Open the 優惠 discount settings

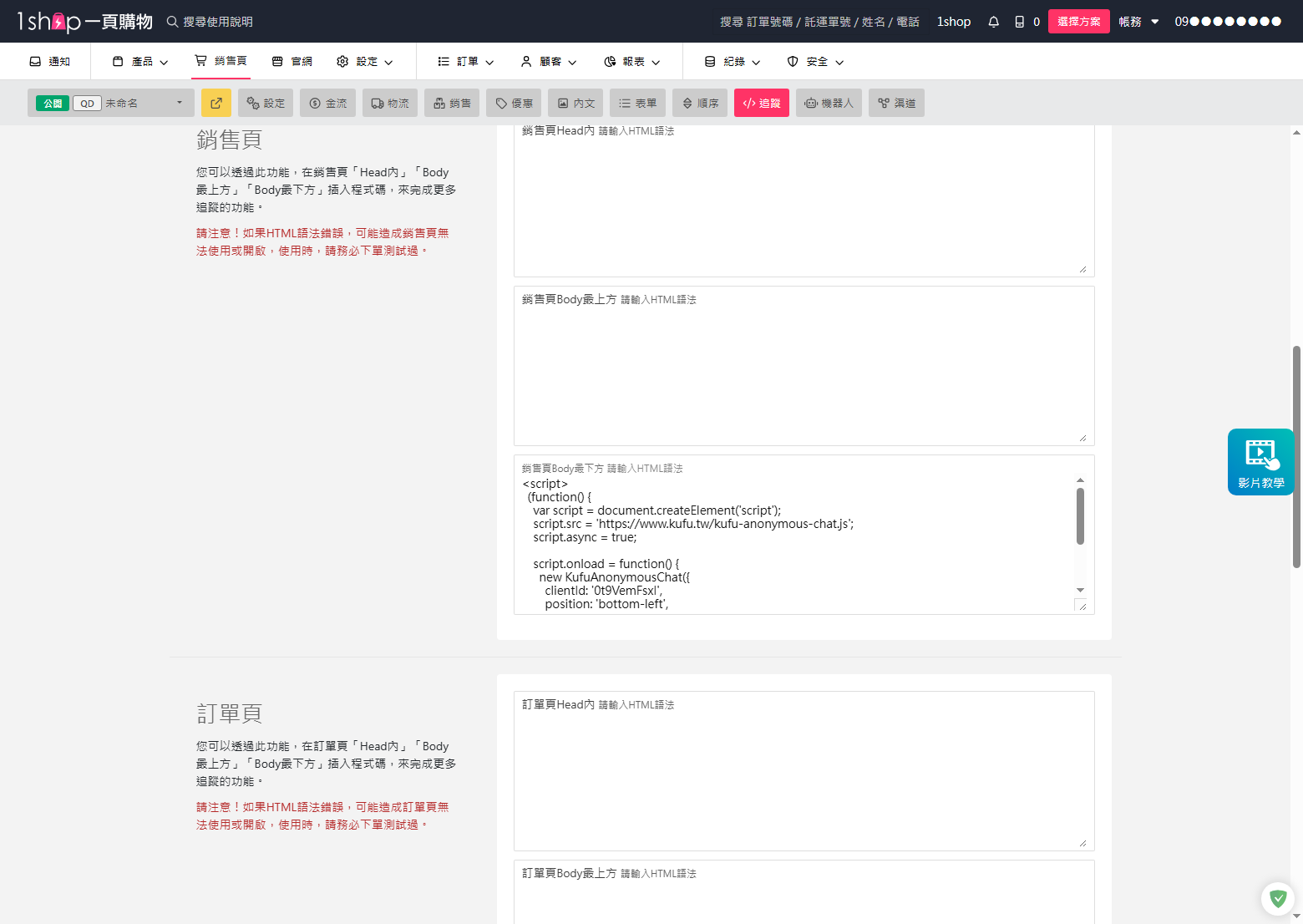pyautogui.click(x=514, y=103)
